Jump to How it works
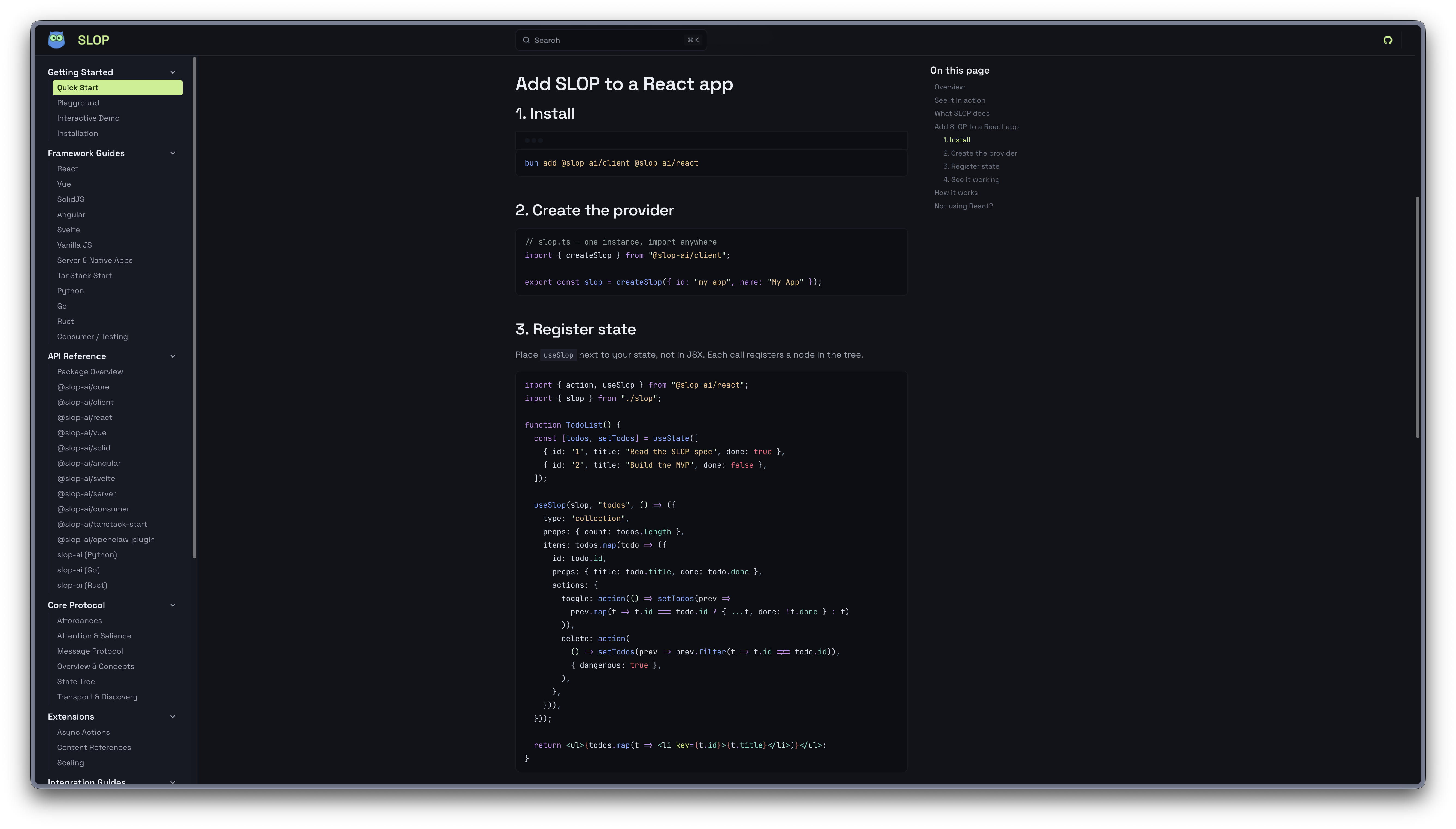The image size is (1456, 829). coord(955,193)
